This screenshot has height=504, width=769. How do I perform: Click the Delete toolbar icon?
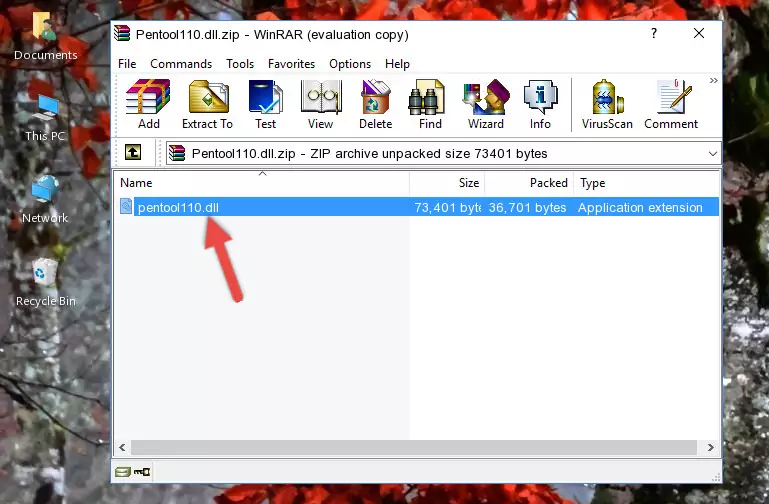[376, 104]
